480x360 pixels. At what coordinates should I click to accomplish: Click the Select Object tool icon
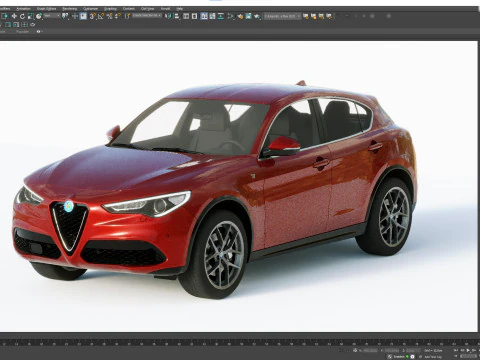(x=5, y=16)
